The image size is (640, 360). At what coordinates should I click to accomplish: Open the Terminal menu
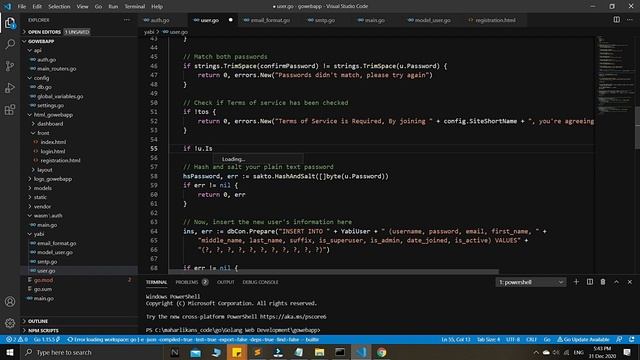(x=134, y=7)
